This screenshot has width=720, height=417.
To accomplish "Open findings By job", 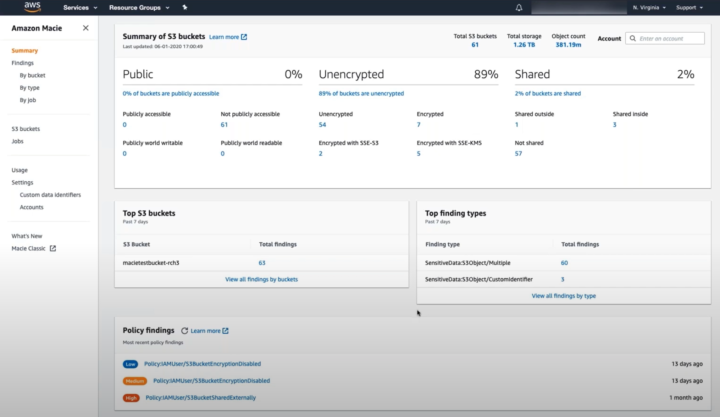I will coord(28,100).
